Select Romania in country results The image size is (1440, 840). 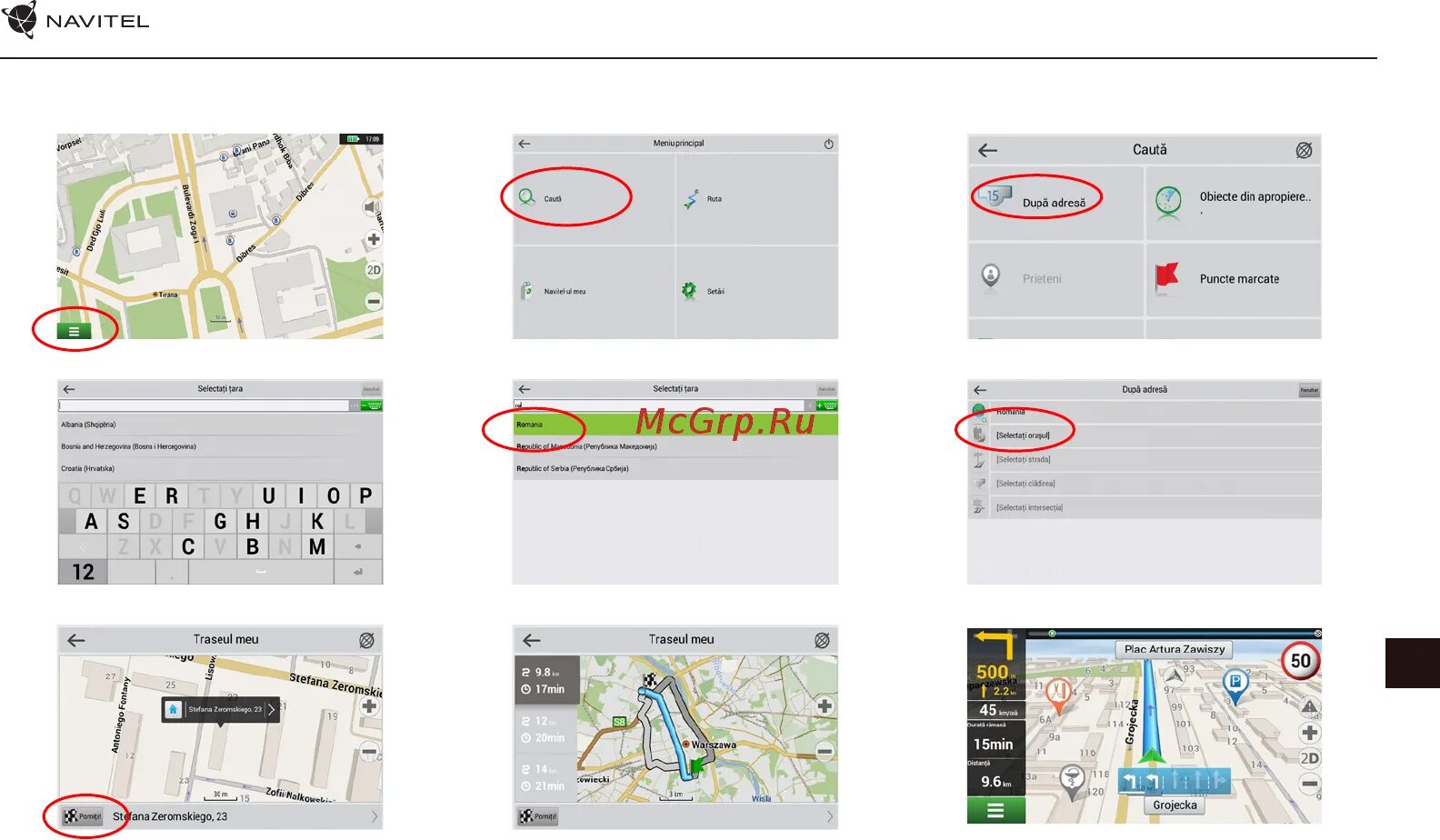pos(675,425)
